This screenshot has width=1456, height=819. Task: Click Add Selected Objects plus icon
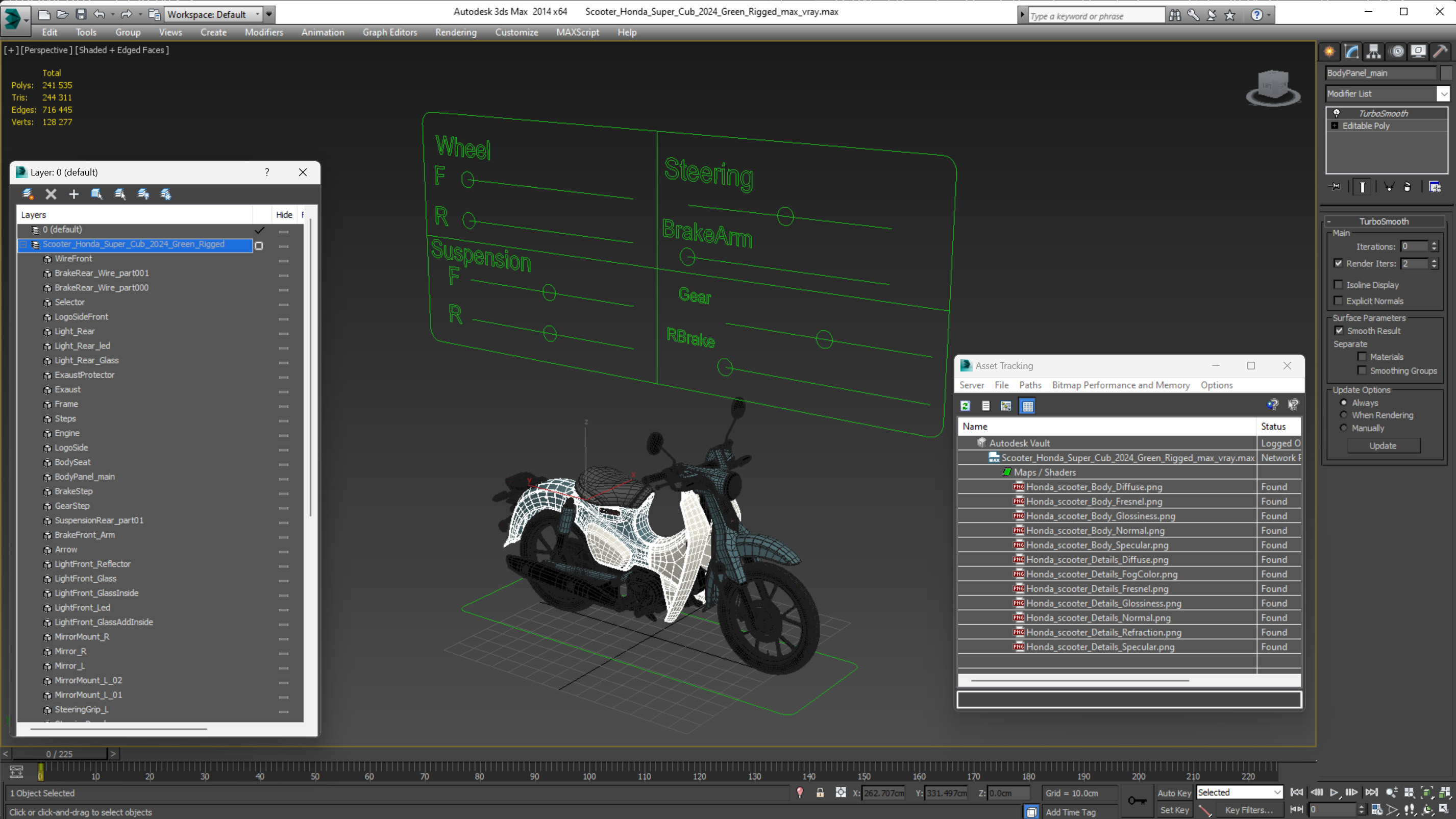pos(73,194)
